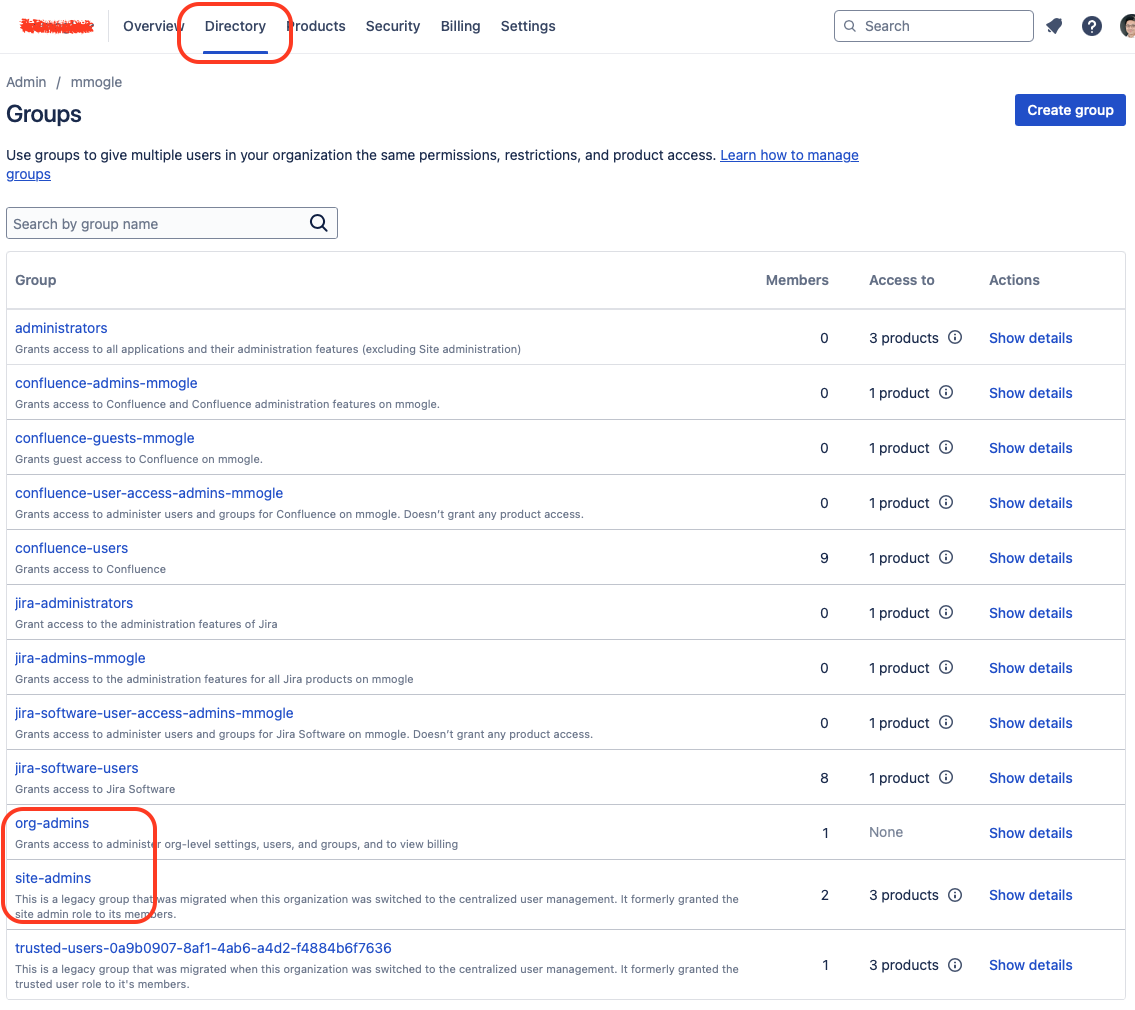The width and height of the screenshot is (1135, 1010).
Task: Click info icon in administrators row
Action: click(x=955, y=337)
